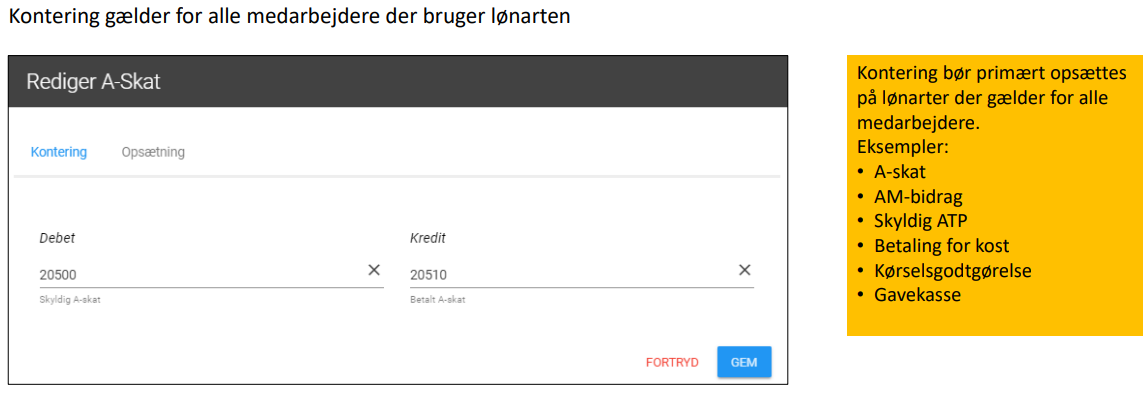This screenshot has height=405, width=1146.
Task: Cancel changes with the FORTRYD button
Action: tap(672, 362)
